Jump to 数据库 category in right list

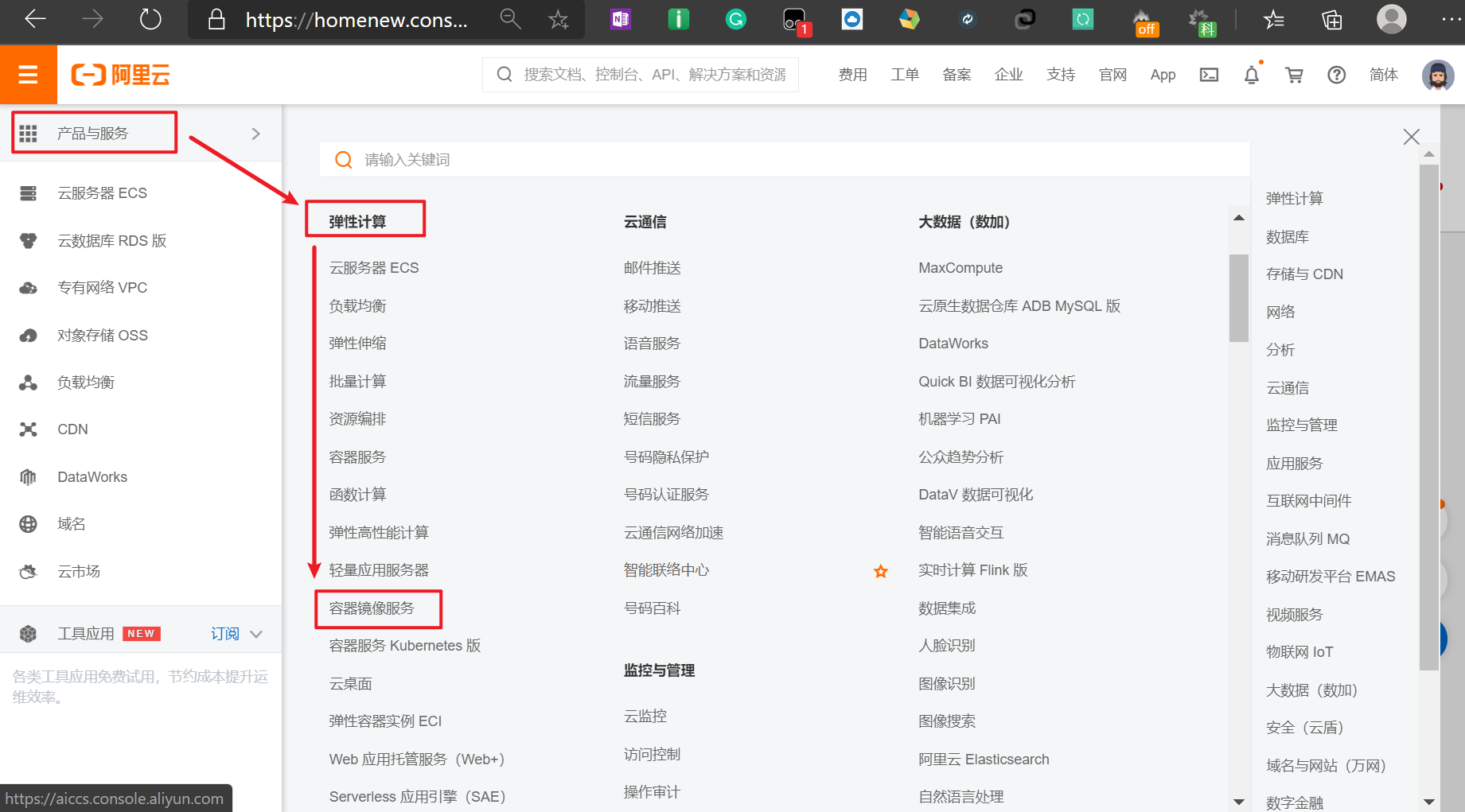(1288, 237)
